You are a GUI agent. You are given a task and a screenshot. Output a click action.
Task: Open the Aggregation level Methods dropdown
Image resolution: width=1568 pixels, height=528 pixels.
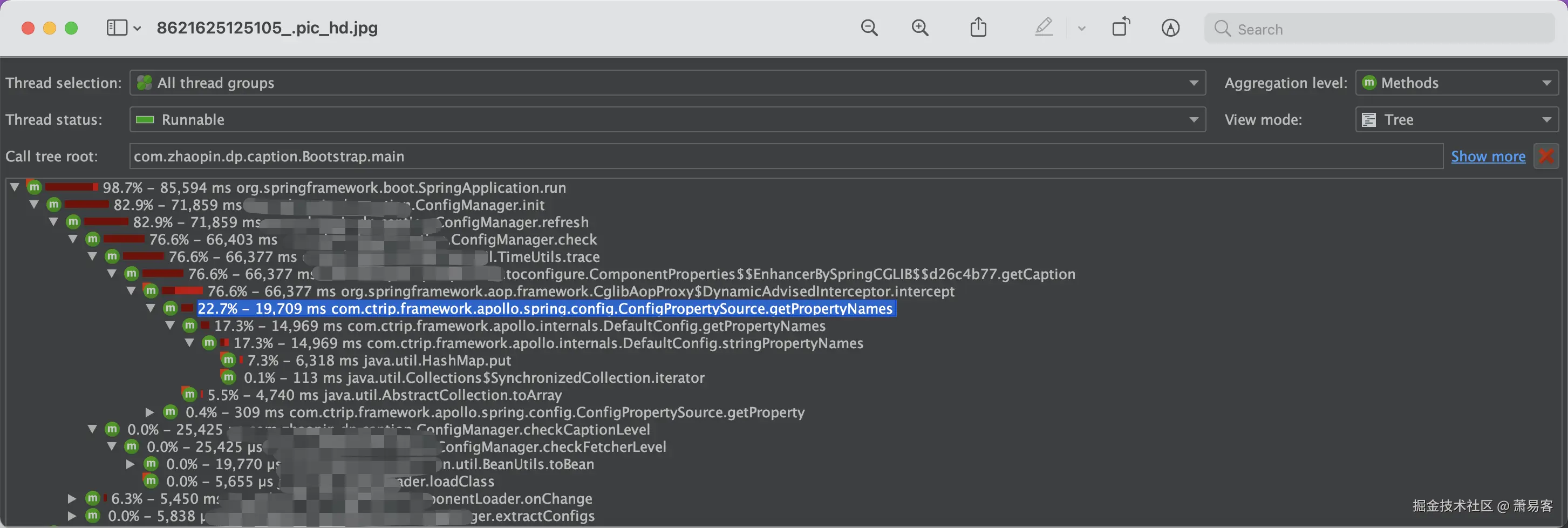pos(1457,83)
